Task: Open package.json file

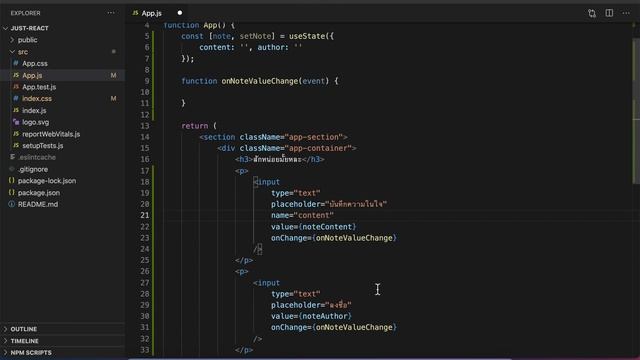Action: pyautogui.click(x=39, y=192)
